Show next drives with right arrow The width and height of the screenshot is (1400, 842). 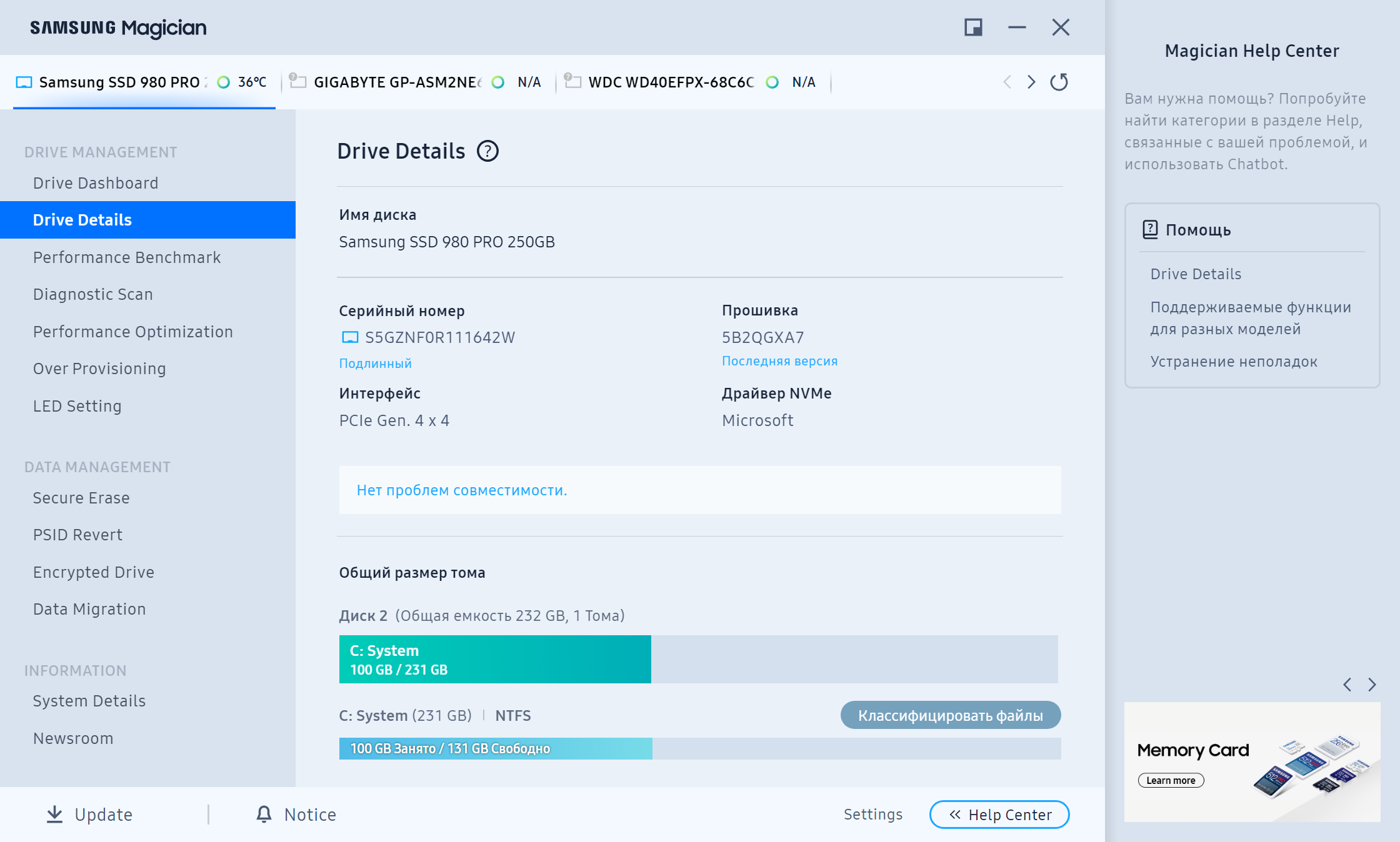tap(1031, 82)
